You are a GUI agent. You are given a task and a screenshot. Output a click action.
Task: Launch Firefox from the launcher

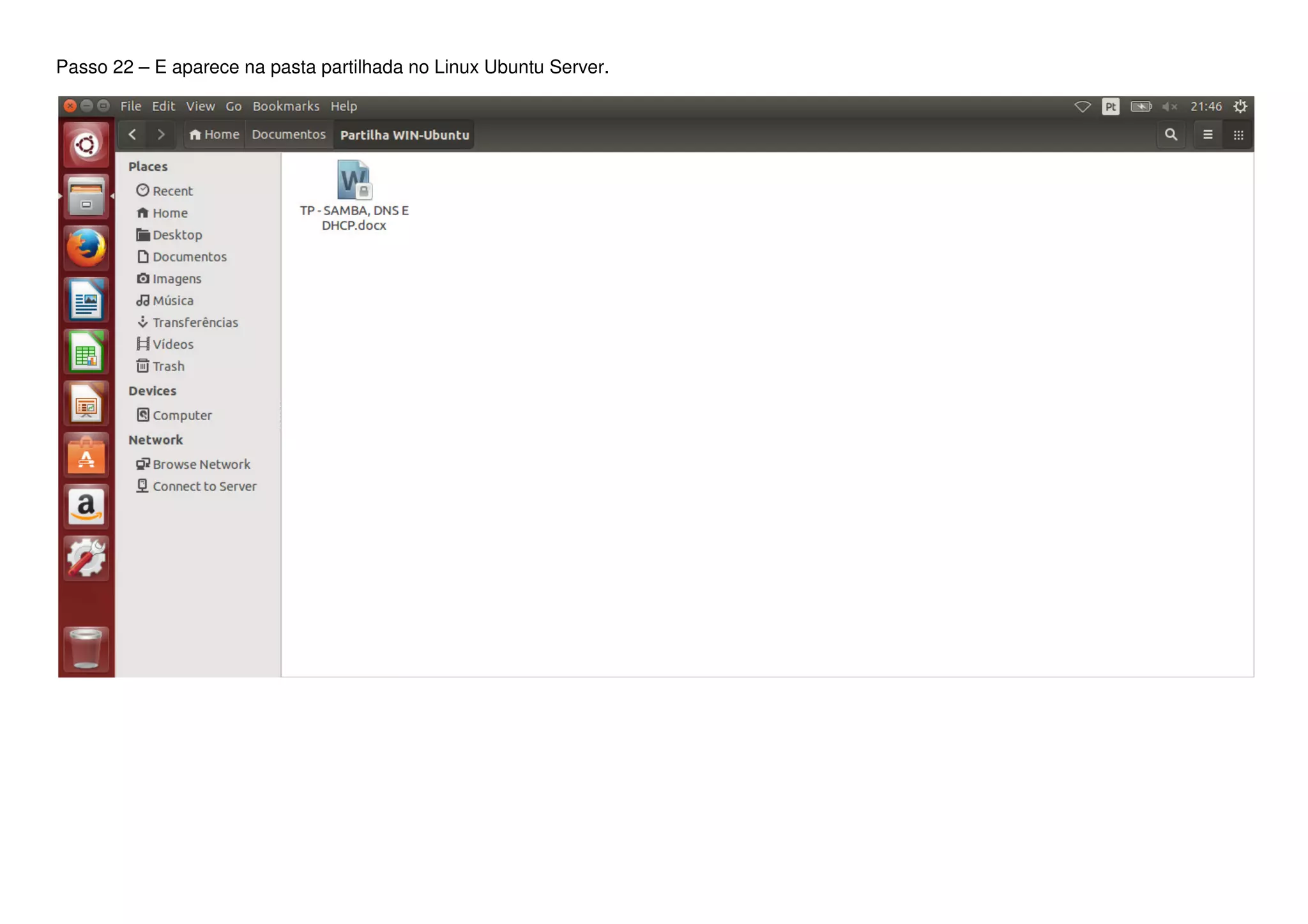pos(86,248)
